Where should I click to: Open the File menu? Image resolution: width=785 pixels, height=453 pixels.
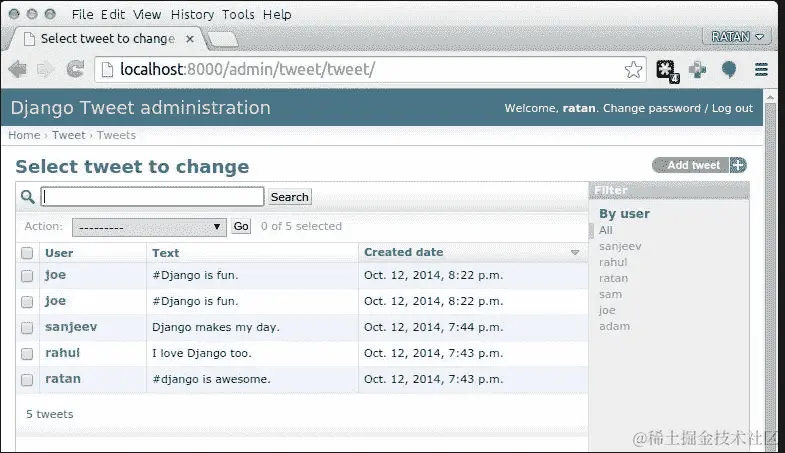pyautogui.click(x=83, y=15)
